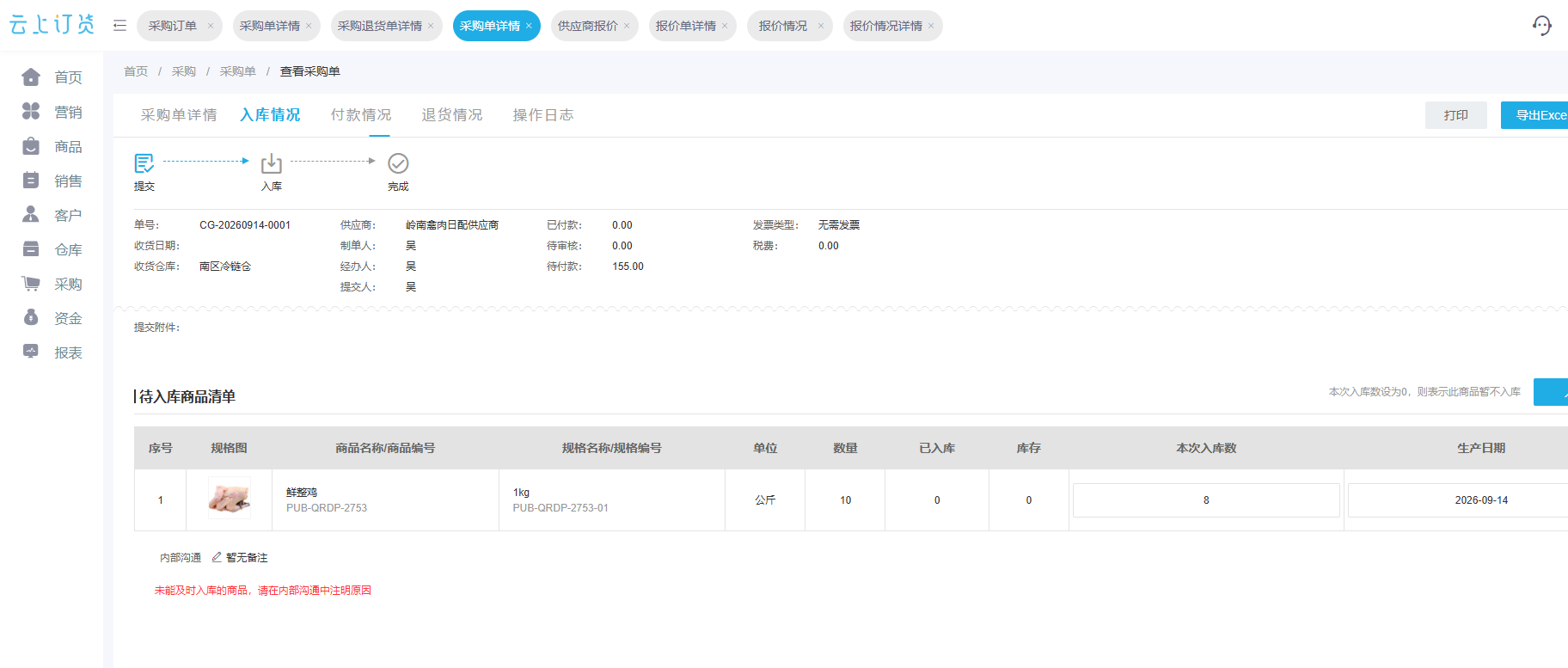Click the order number CG-20260914-0001

click(x=245, y=225)
